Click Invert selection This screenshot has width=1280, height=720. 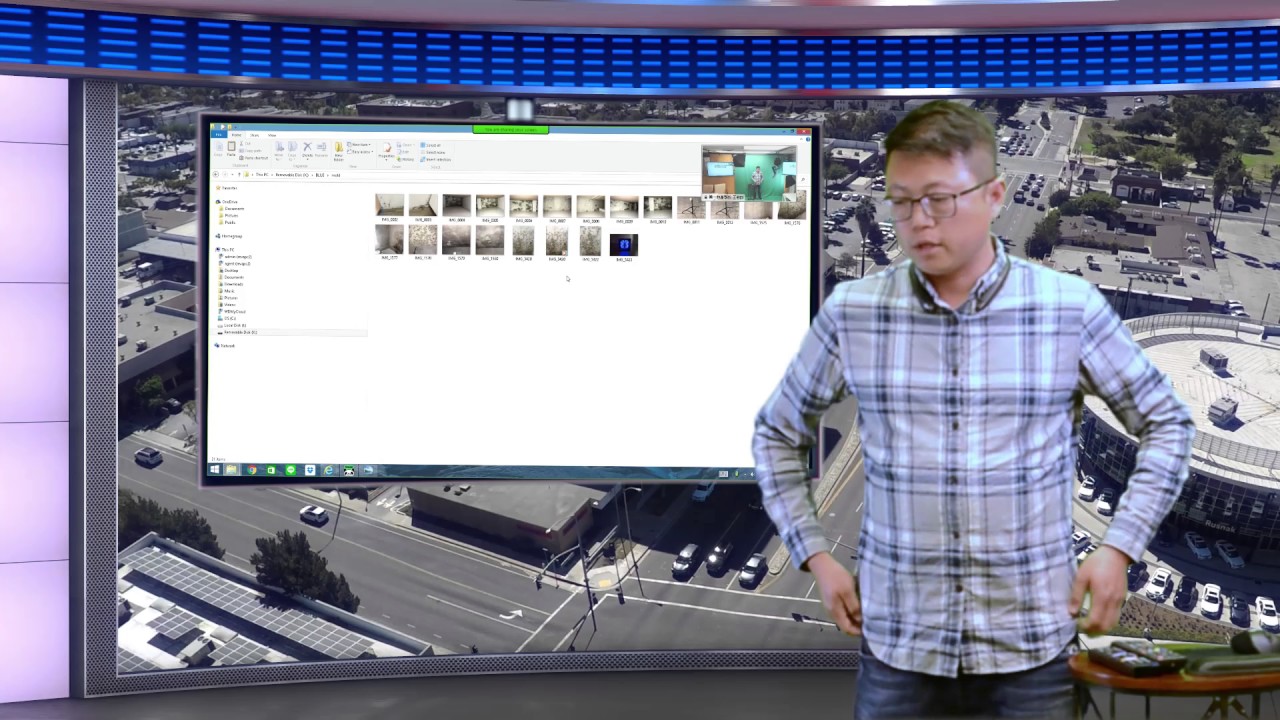pyautogui.click(x=435, y=160)
